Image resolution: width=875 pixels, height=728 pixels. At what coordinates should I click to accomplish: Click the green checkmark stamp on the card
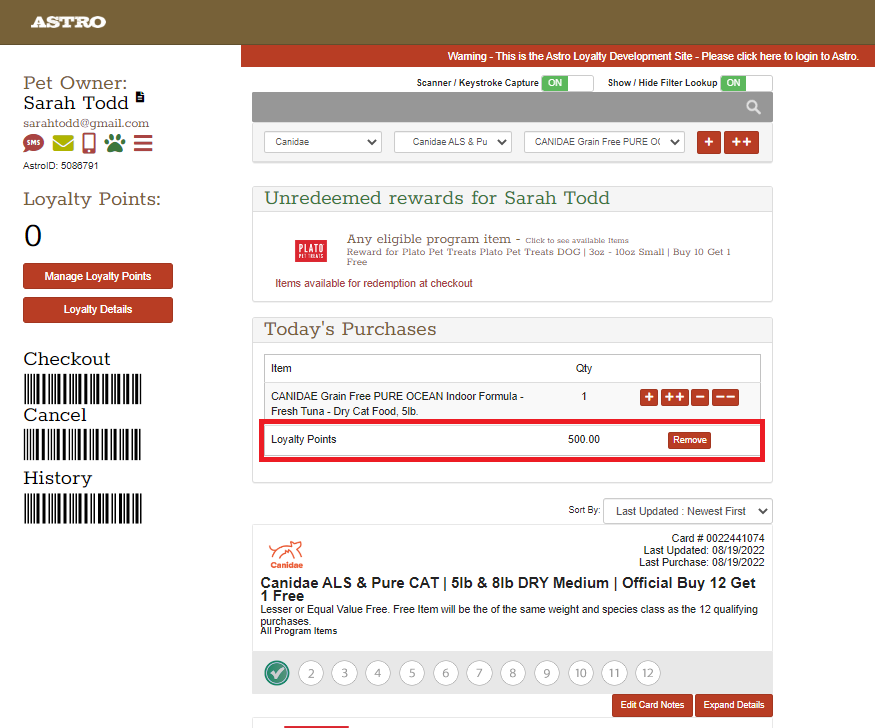277,673
